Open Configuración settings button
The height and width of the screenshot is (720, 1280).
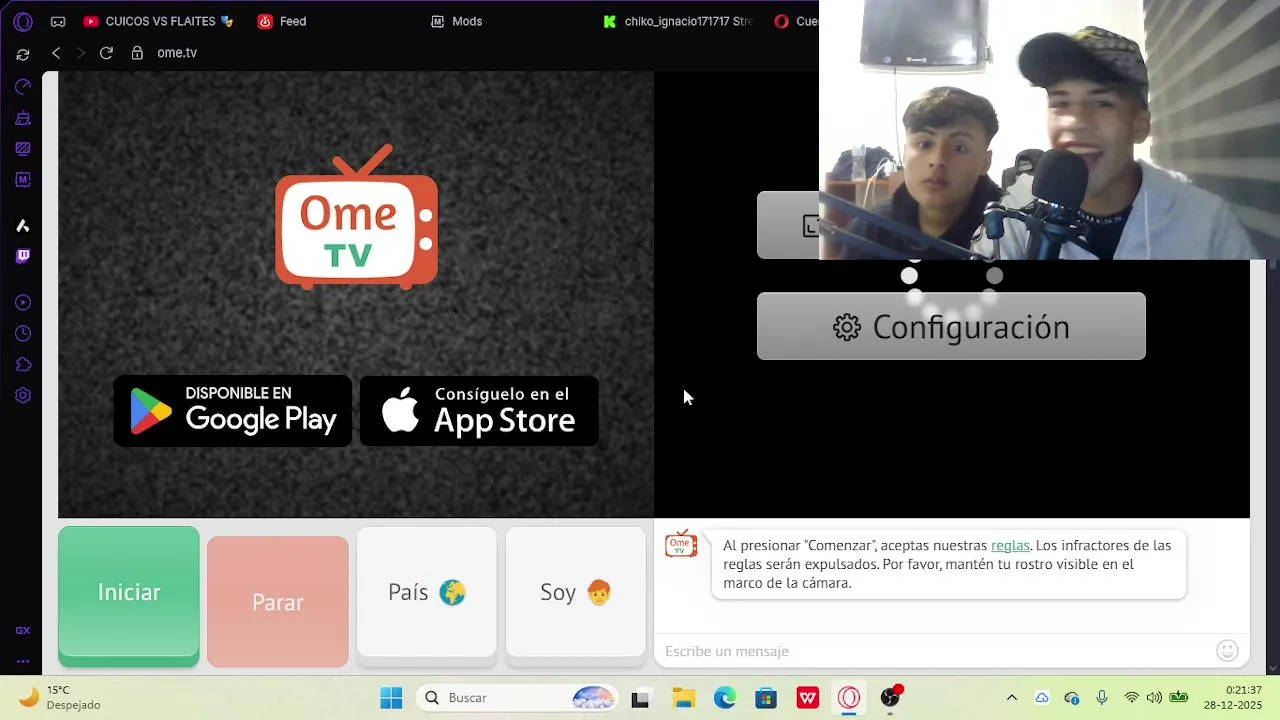(951, 326)
